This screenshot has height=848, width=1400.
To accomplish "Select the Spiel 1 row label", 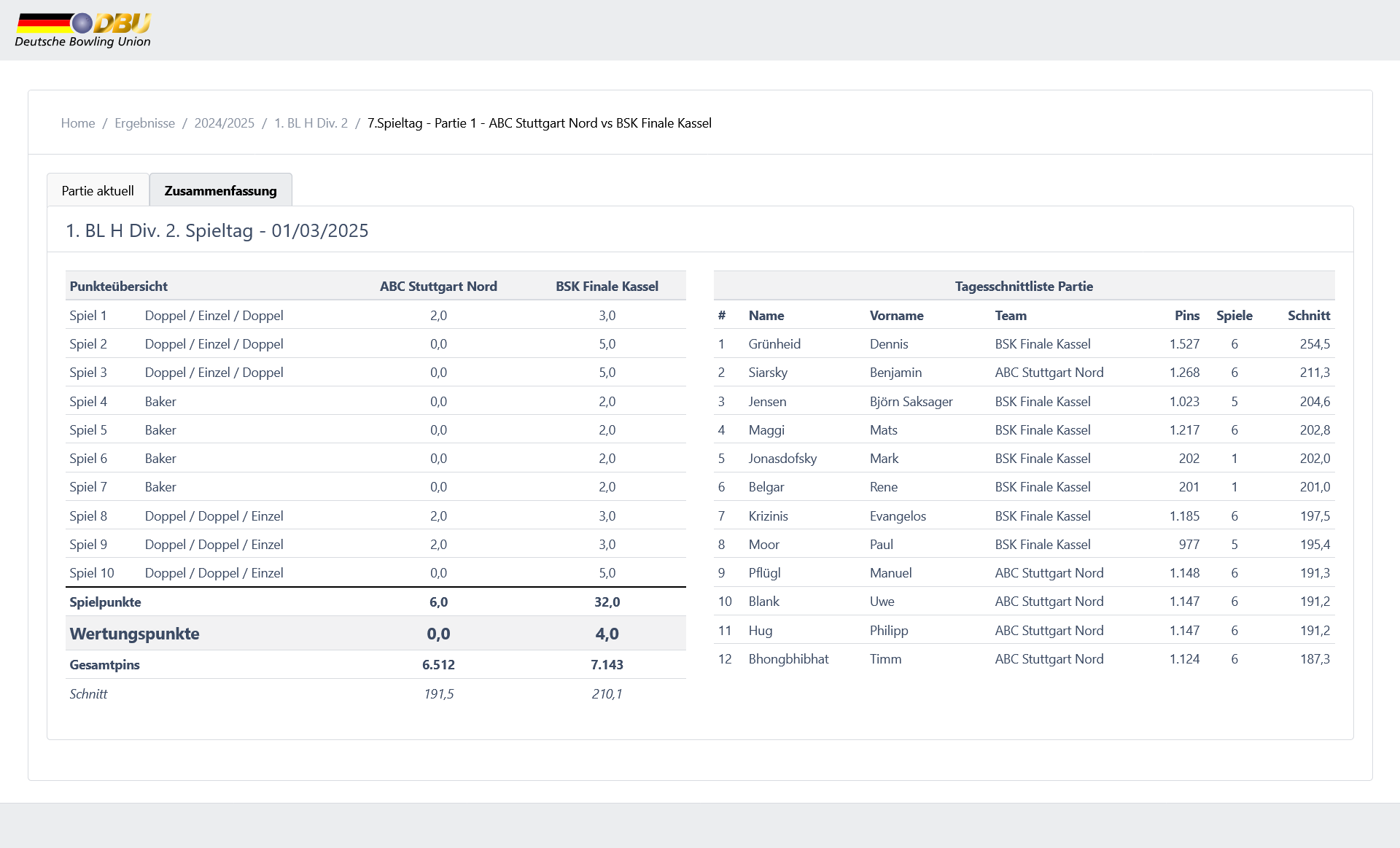I will point(88,316).
